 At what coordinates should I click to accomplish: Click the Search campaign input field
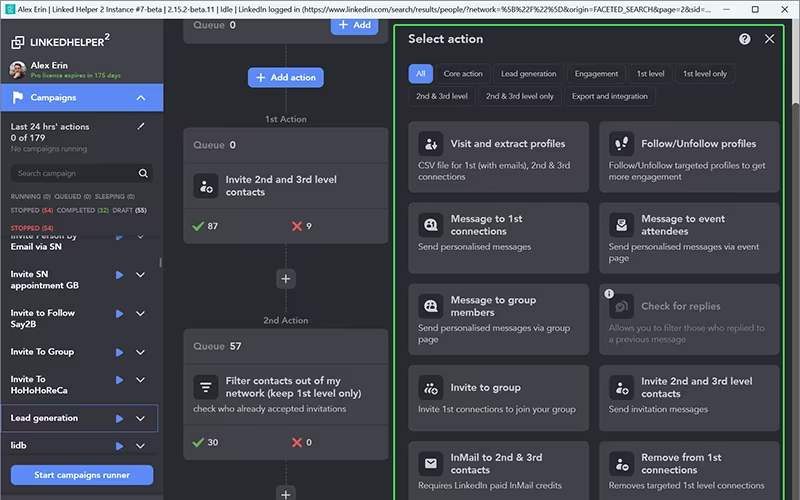pyautogui.click(x=82, y=173)
